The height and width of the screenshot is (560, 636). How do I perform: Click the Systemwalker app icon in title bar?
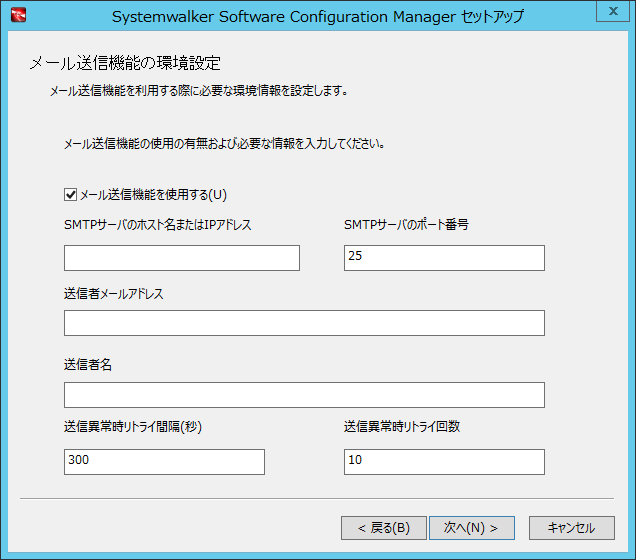click(x=19, y=15)
